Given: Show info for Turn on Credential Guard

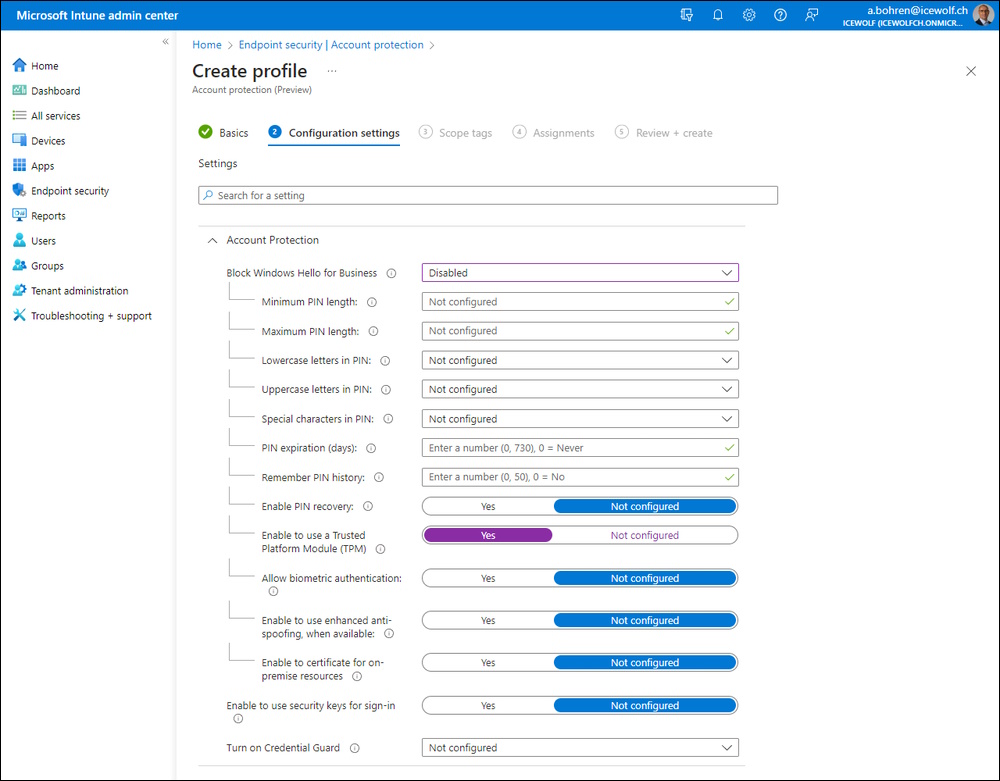Looking at the screenshot, I should coord(355,748).
